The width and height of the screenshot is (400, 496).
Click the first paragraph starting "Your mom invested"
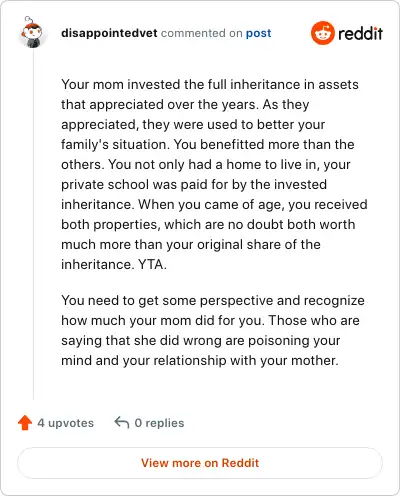coord(214,174)
